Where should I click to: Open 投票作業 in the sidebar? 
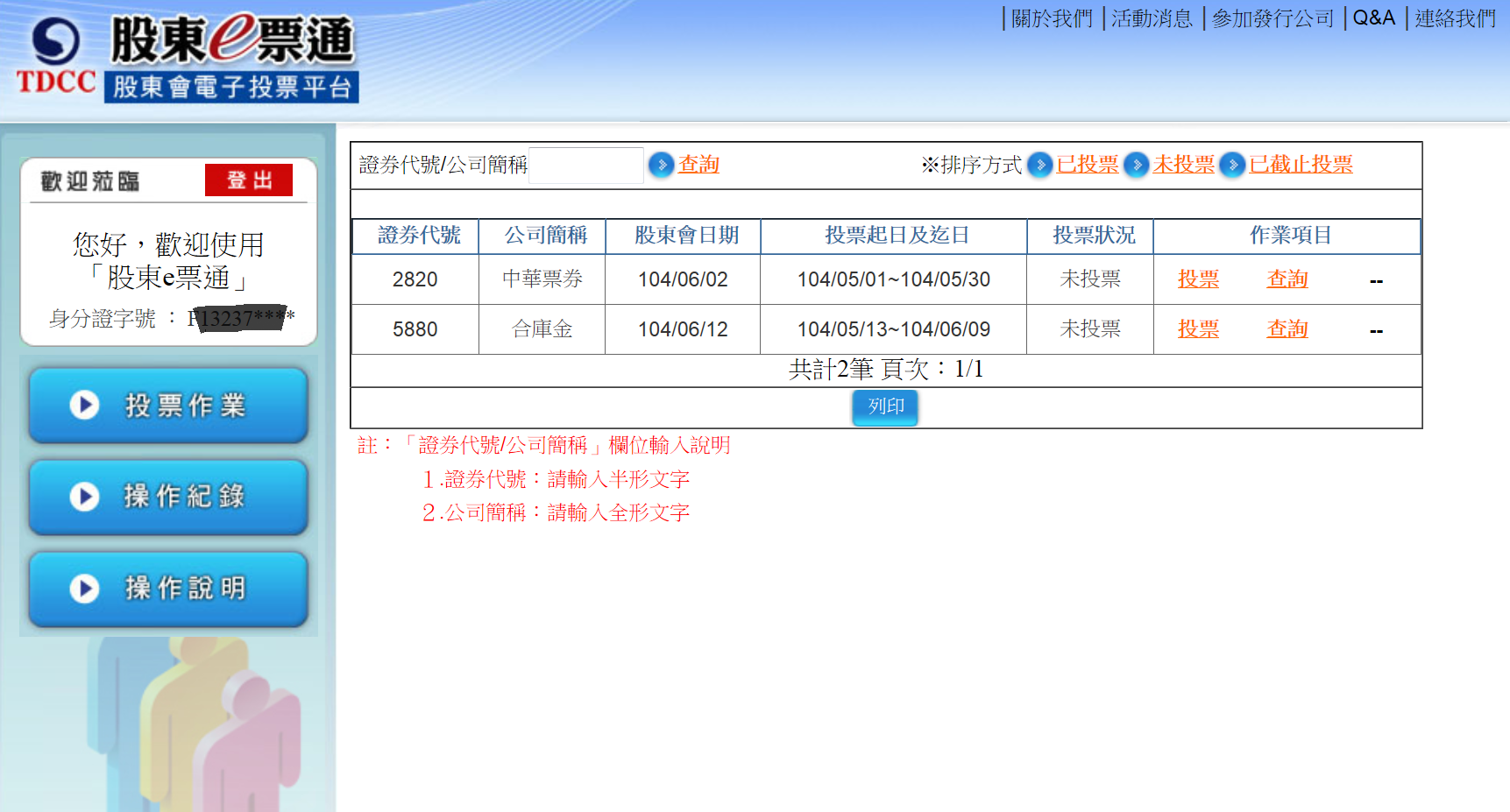pos(168,406)
